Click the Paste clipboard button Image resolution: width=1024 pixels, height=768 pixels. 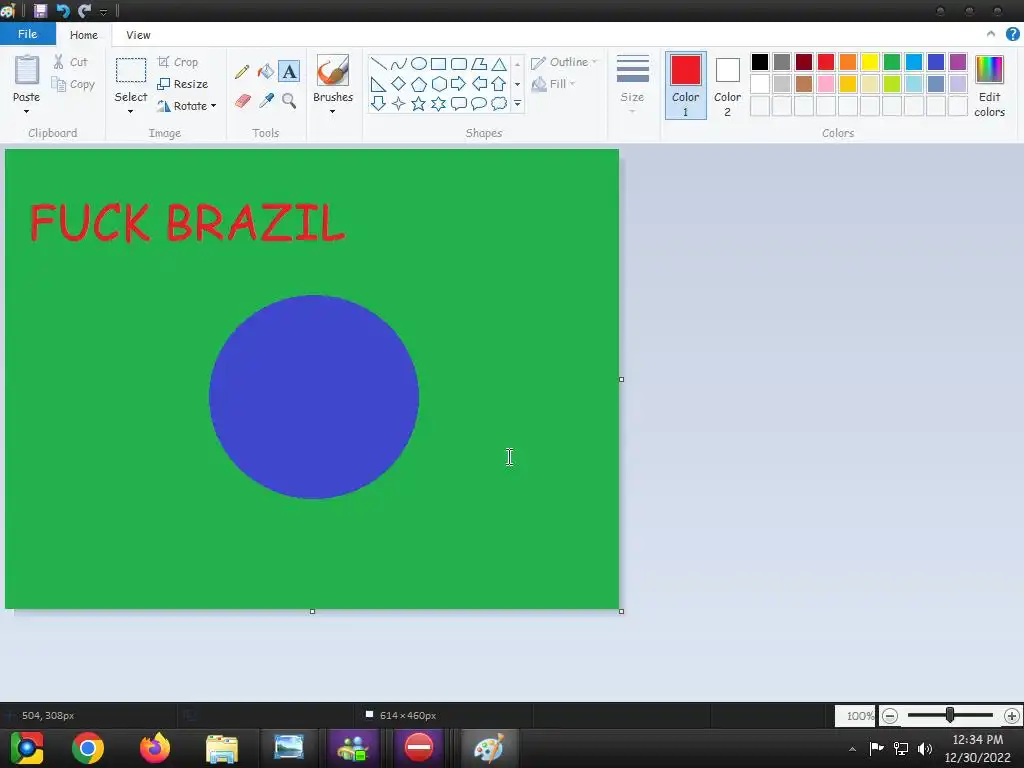[27, 78]
